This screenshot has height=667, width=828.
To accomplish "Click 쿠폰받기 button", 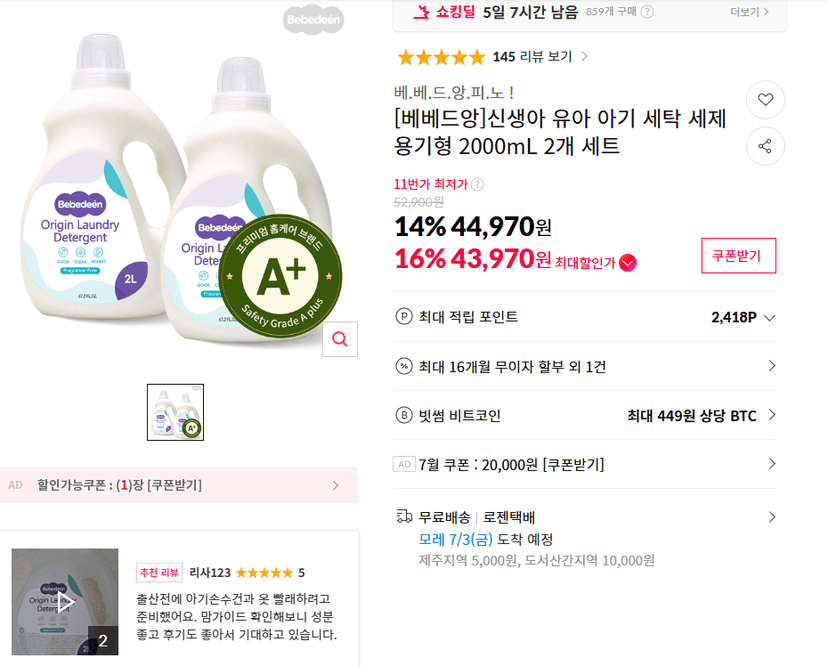I will pos(738,256).
